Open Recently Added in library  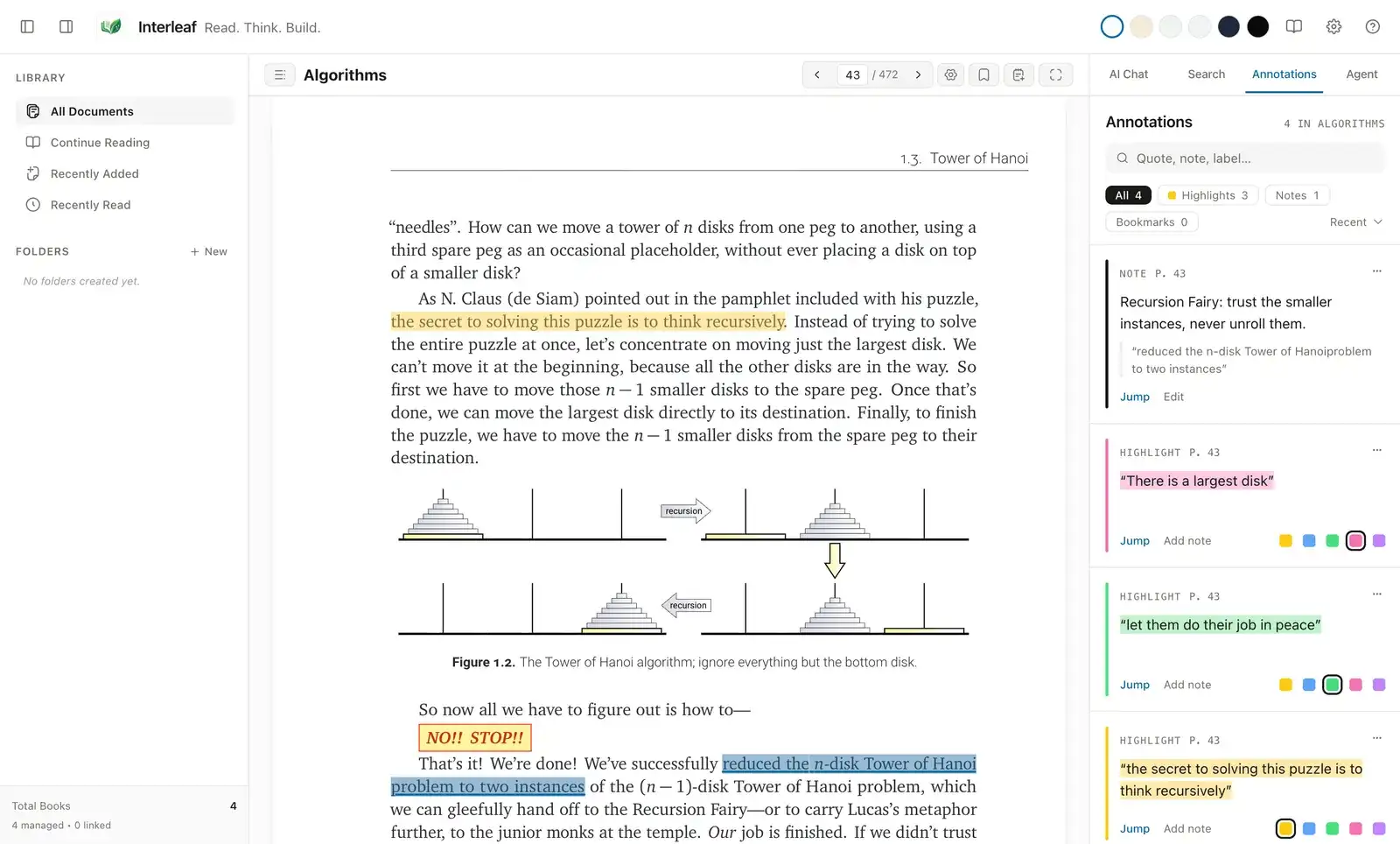pyautogui.click(x=125, y=173)
